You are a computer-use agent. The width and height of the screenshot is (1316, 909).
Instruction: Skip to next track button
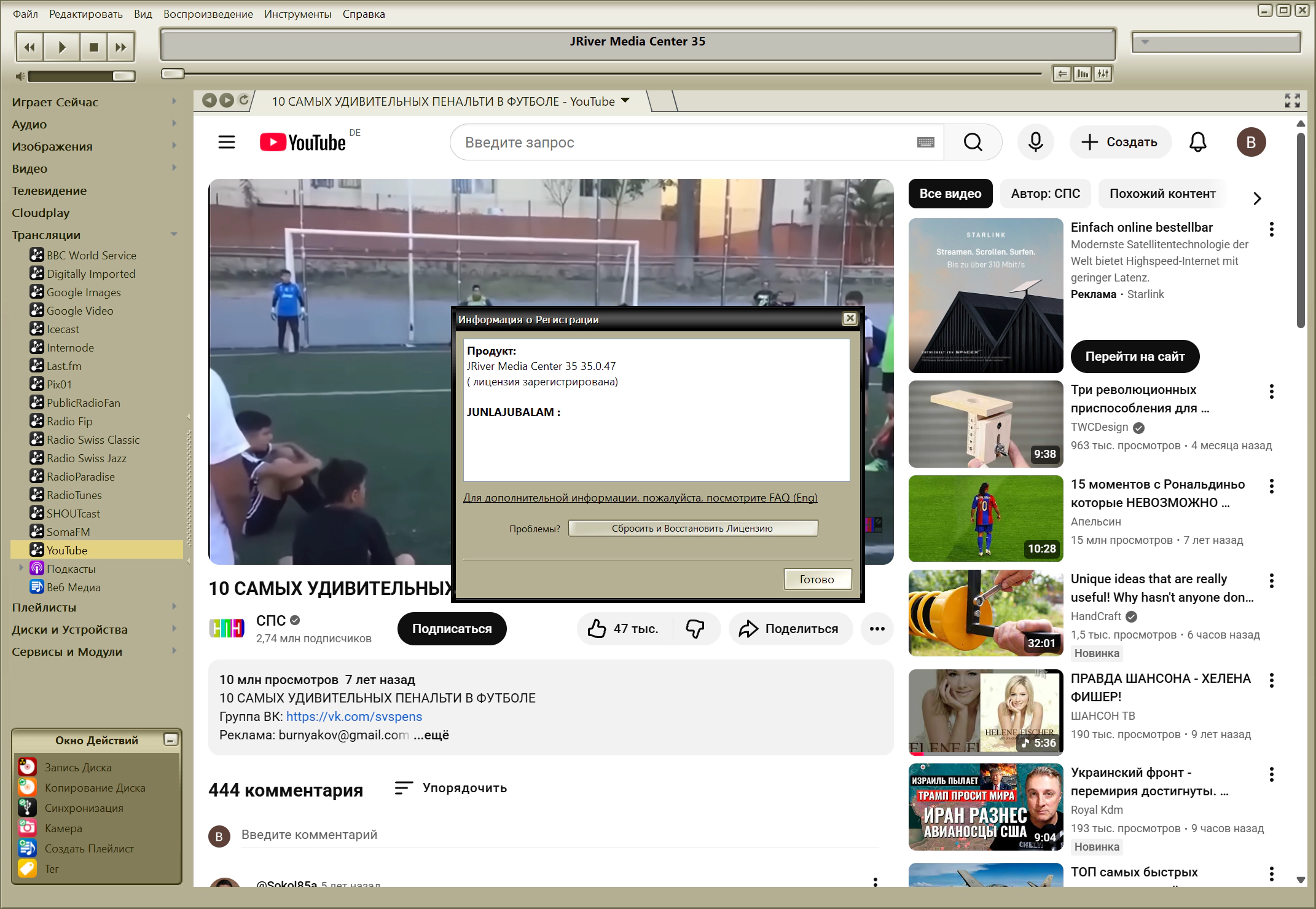pyautogui.click(x=121, y=47)
